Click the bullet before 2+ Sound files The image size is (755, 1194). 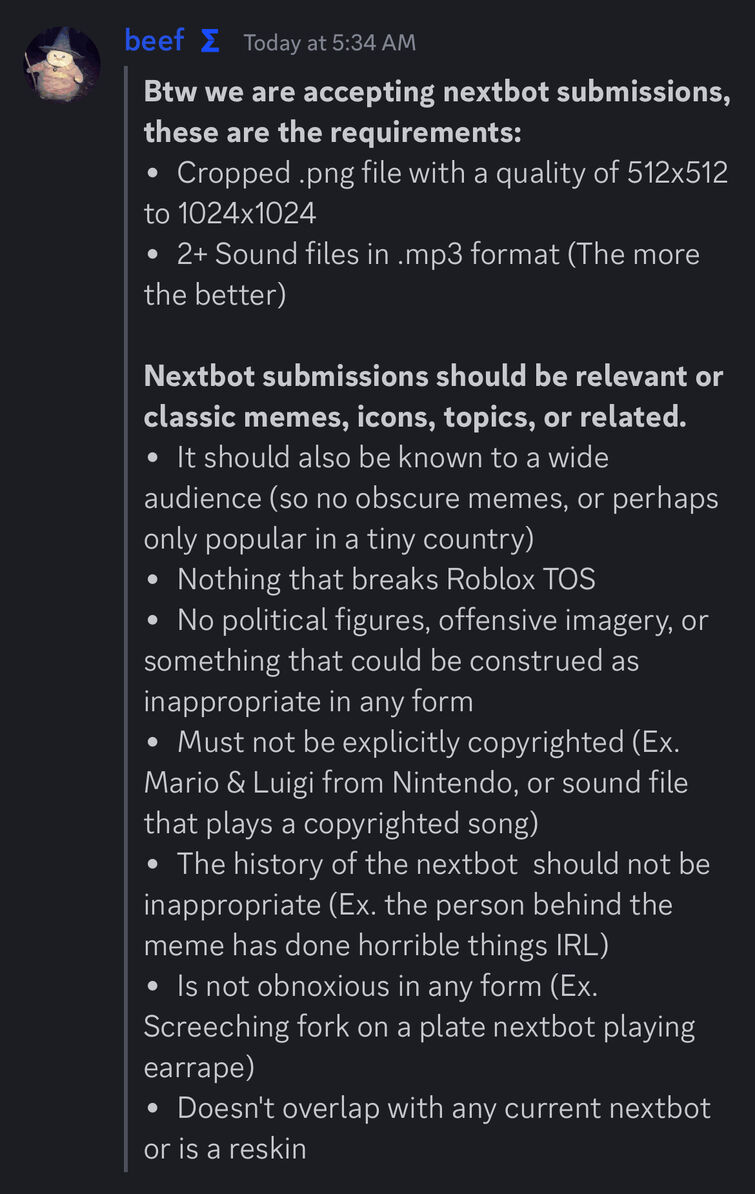point(153,255)
